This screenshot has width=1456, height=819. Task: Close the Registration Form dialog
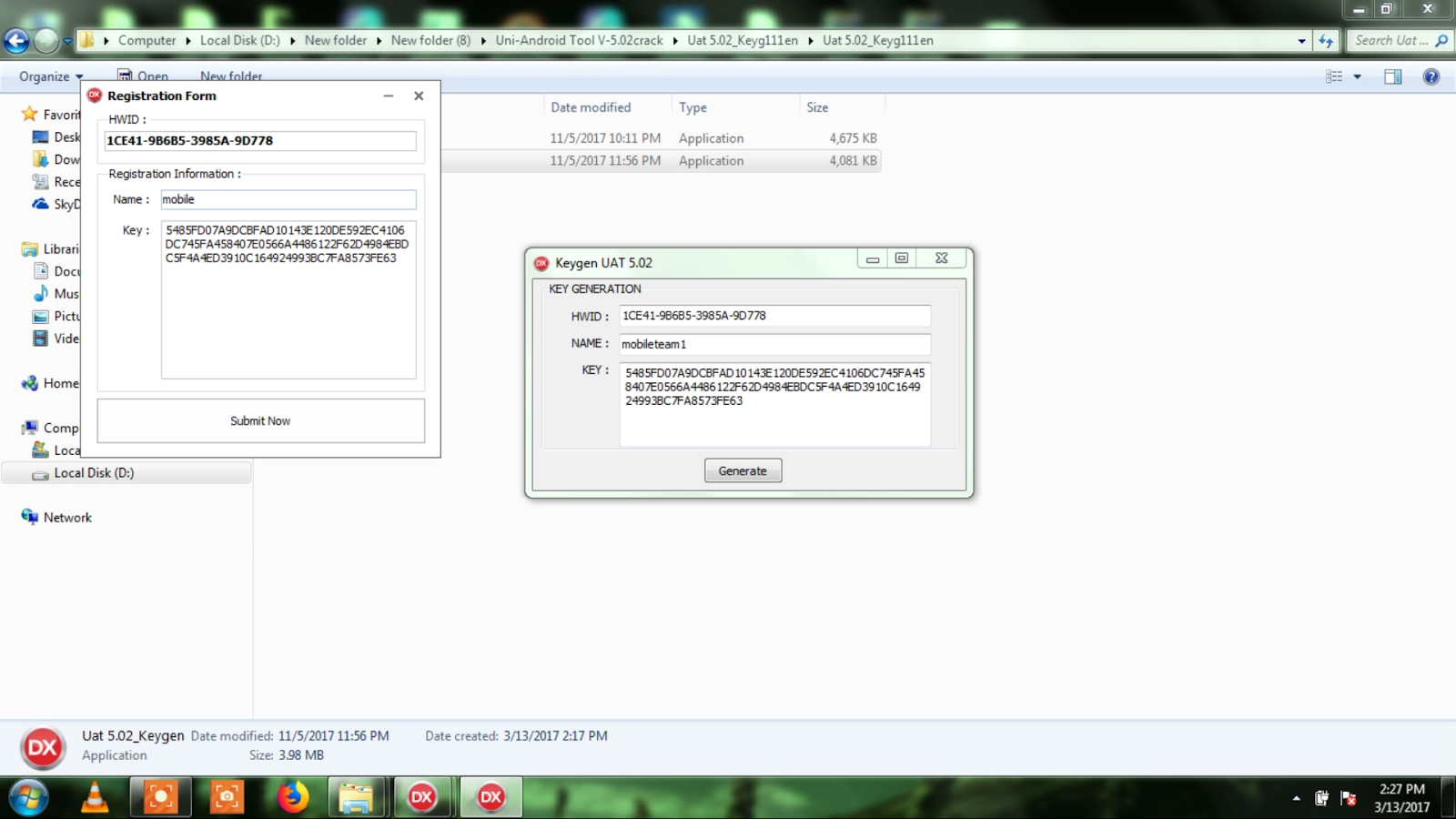tap(419, 96)
